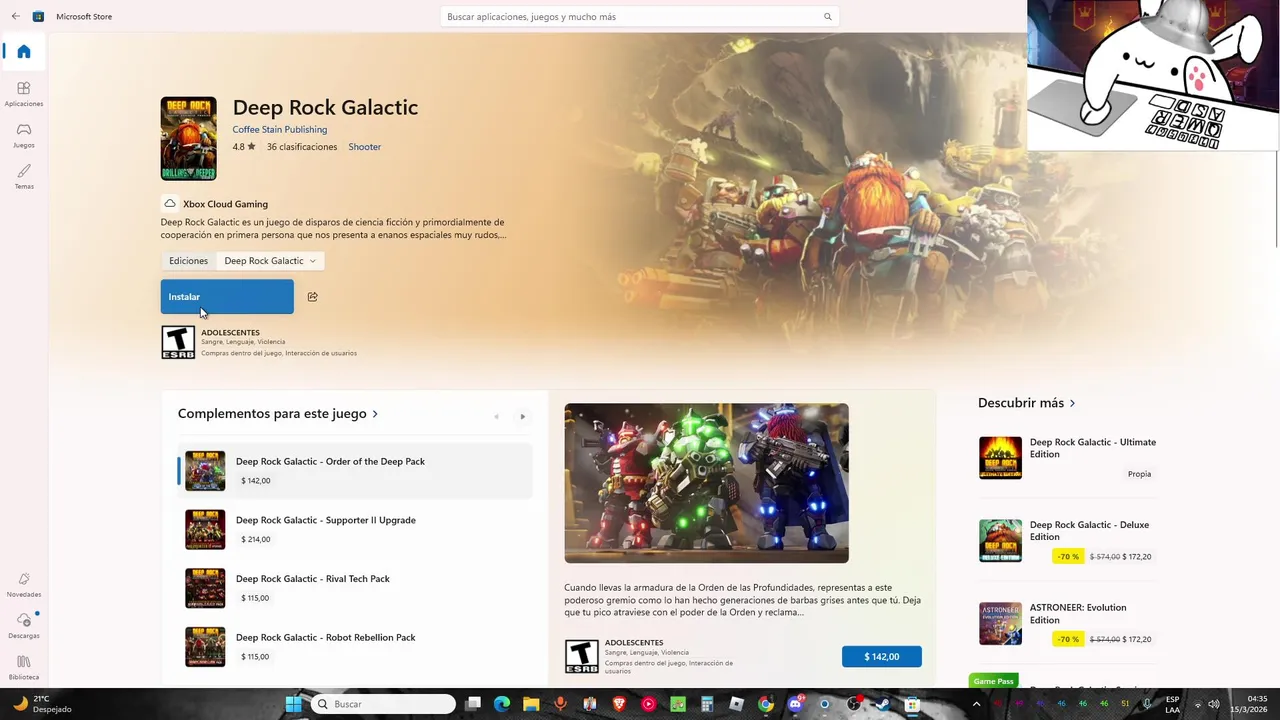Click the search magnifier icon in search box
This screenshot has height=720, width=1280.
click(x=827, y=17)
